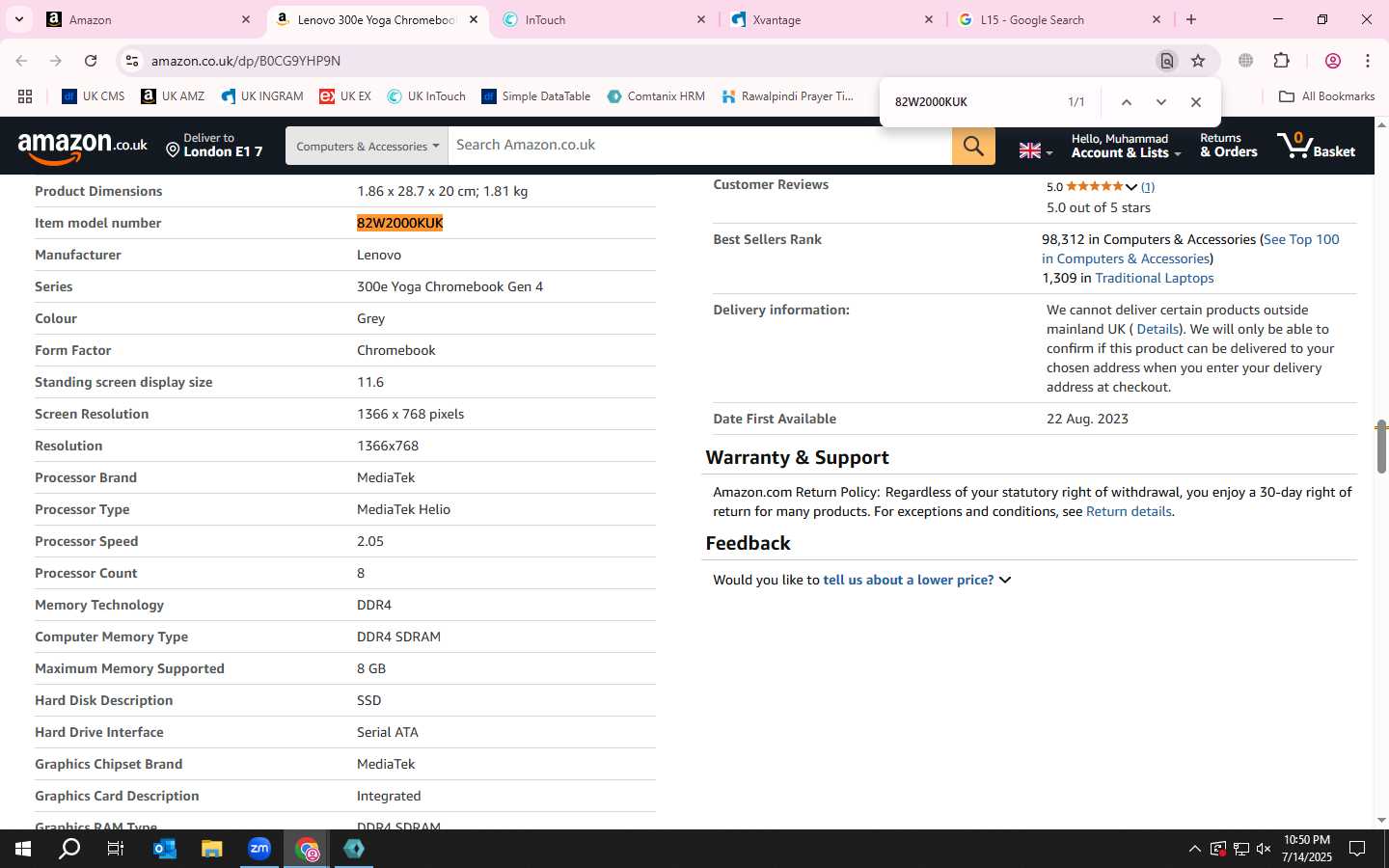Viewport: 1389px width, 868px height.
Task: Click the browser forward arrow
Action: tap(56, 61)
